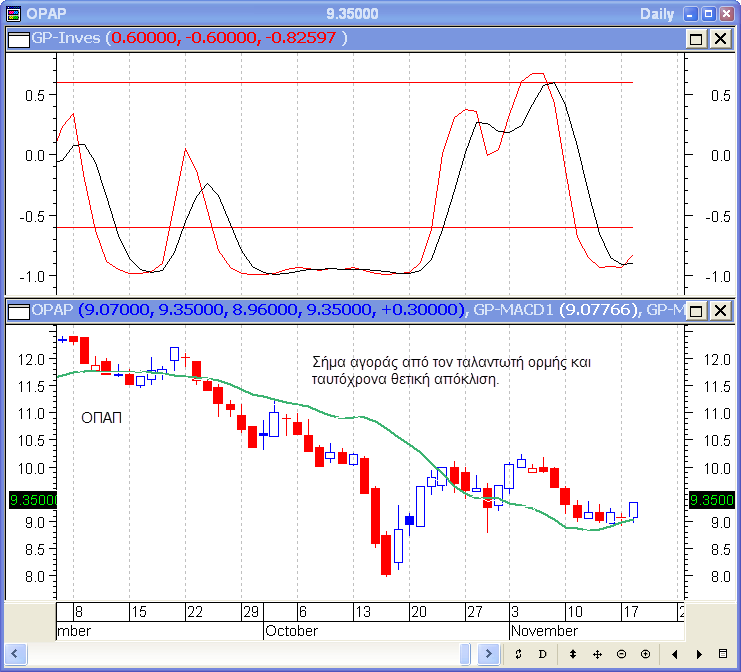Open the GP-Inves pane menu icon
The height and width of the screenshot is (672, 741).
pos(17,38)
